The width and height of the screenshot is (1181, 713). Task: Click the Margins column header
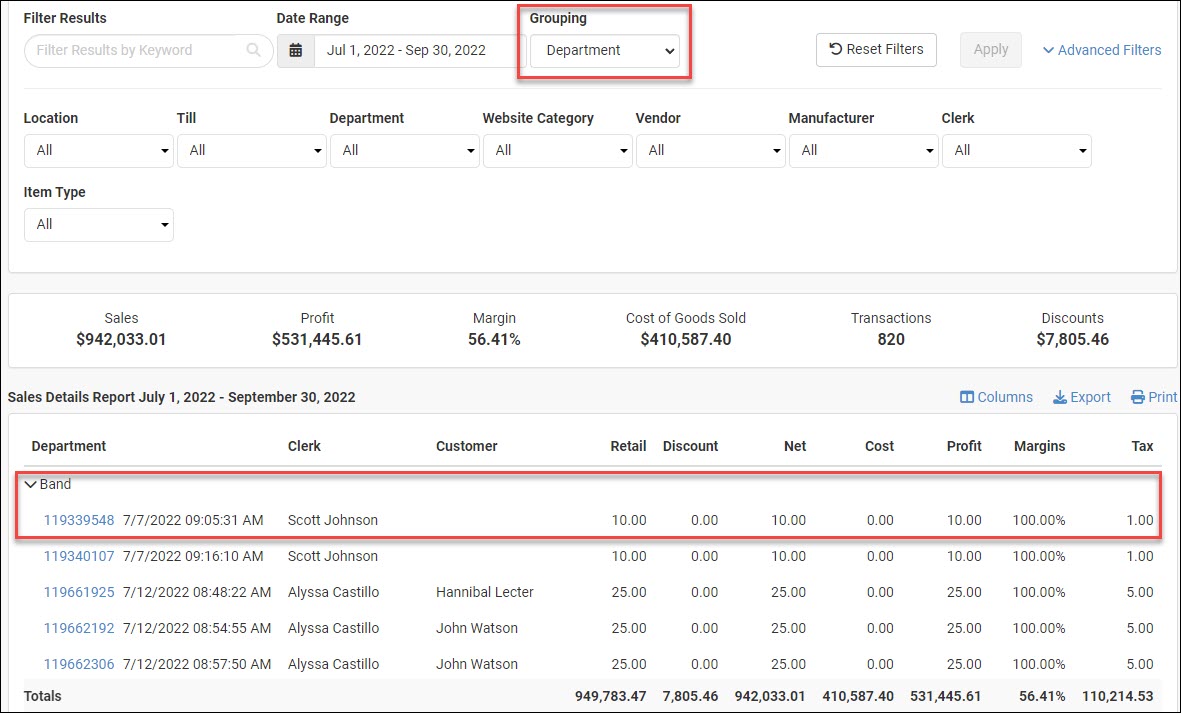(1039, 446)
